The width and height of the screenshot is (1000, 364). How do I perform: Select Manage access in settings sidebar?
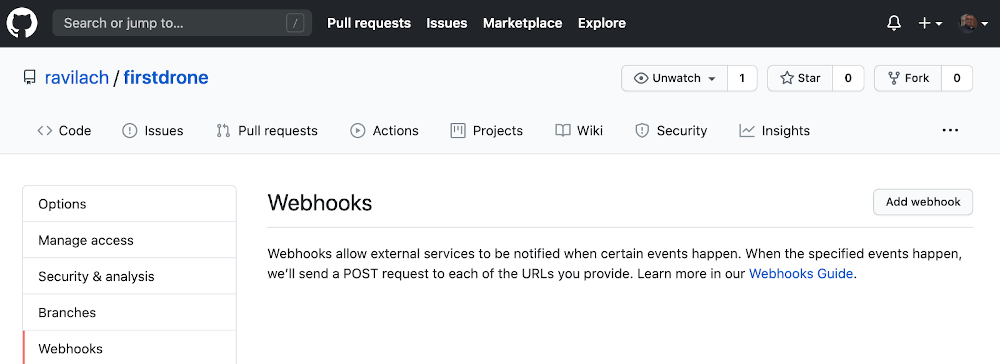click(129, 240)
